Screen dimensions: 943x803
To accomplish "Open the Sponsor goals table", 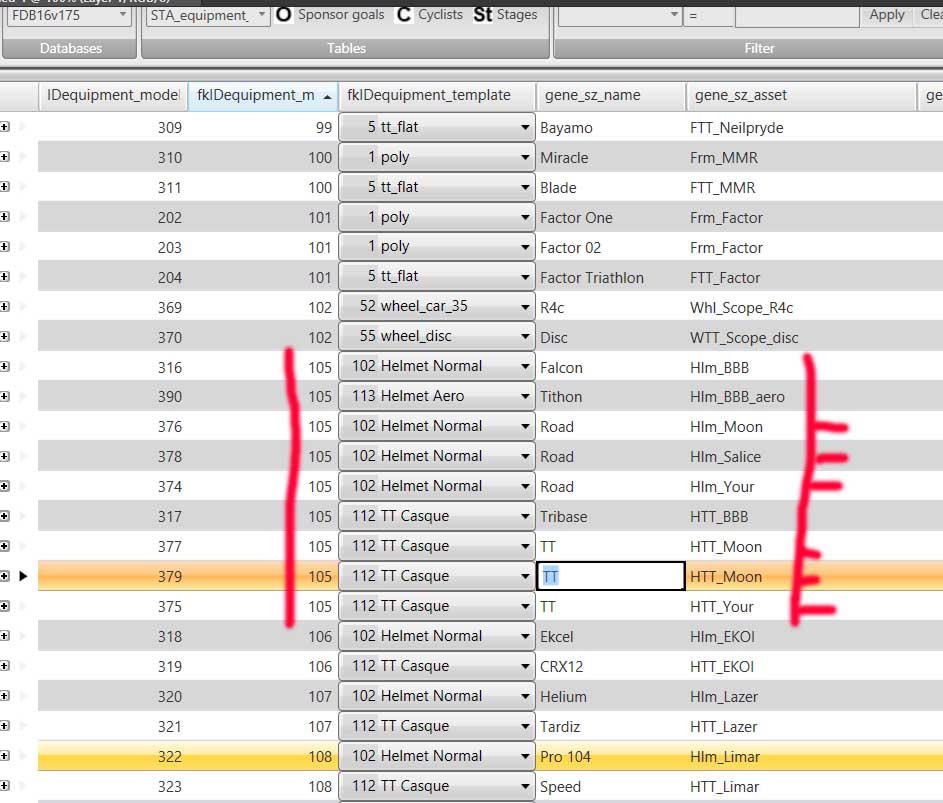I will (330, 15).
